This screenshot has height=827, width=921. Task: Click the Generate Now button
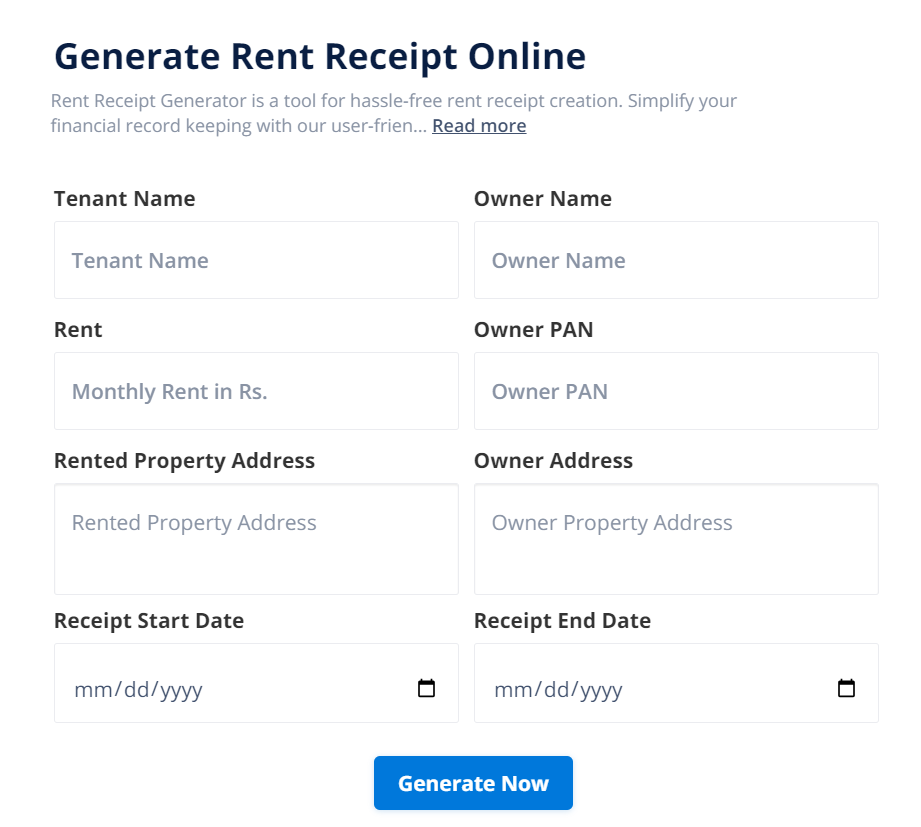(x=473, y=783)
